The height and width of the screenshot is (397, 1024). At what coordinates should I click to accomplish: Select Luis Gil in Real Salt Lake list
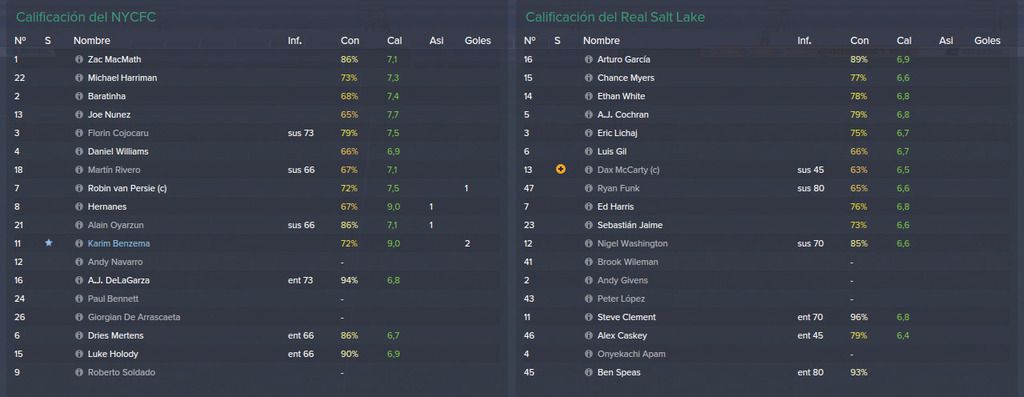click(x=612, y=151)
